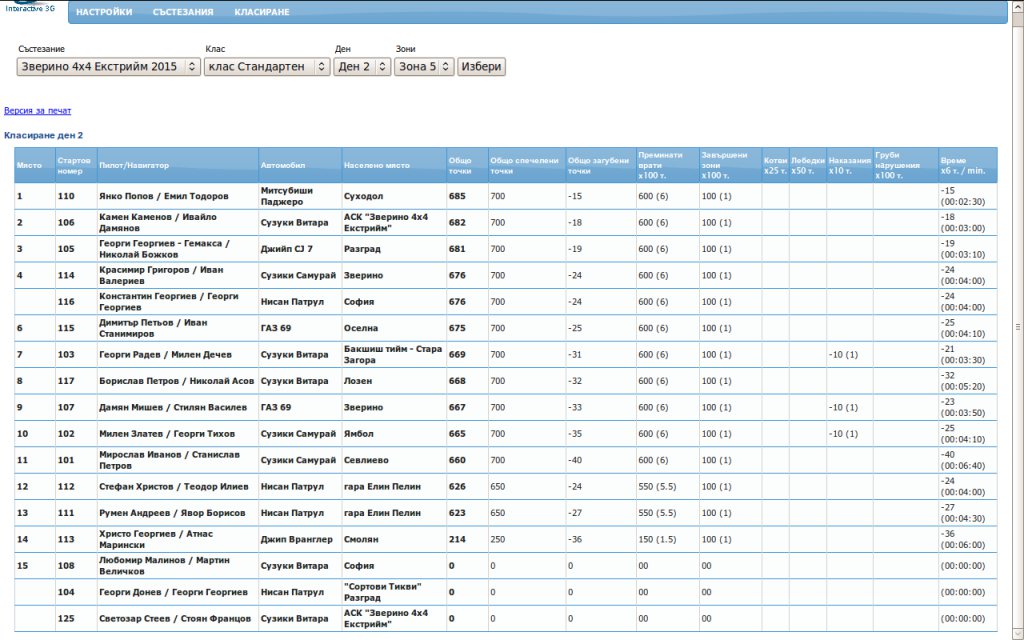Open the СЪСТЕЗАНИЯ menu
This screenshot has width=1024, height=640.
(183, 12)
